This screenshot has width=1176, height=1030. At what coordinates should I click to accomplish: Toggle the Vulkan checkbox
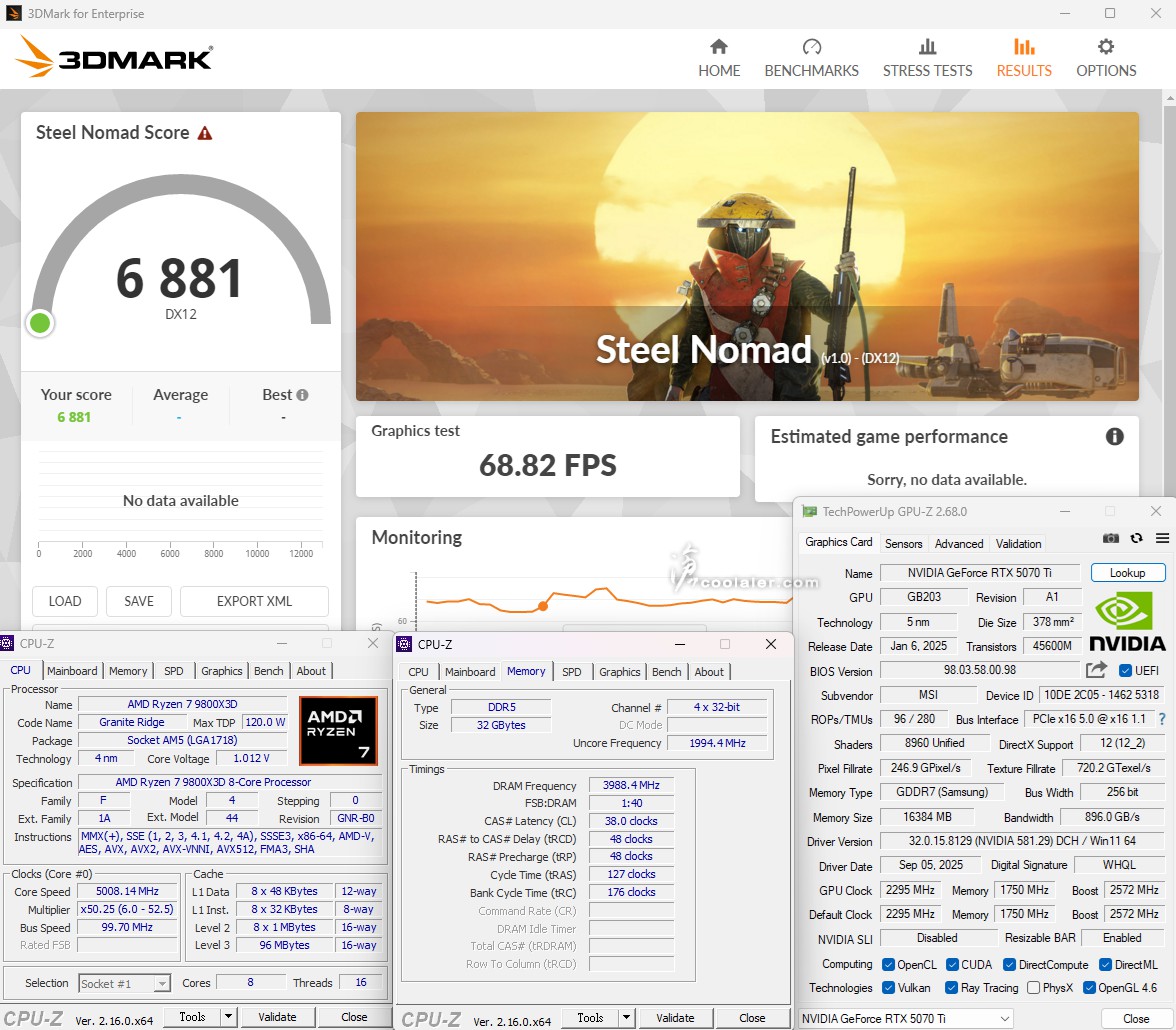click(x=889, y=988)
